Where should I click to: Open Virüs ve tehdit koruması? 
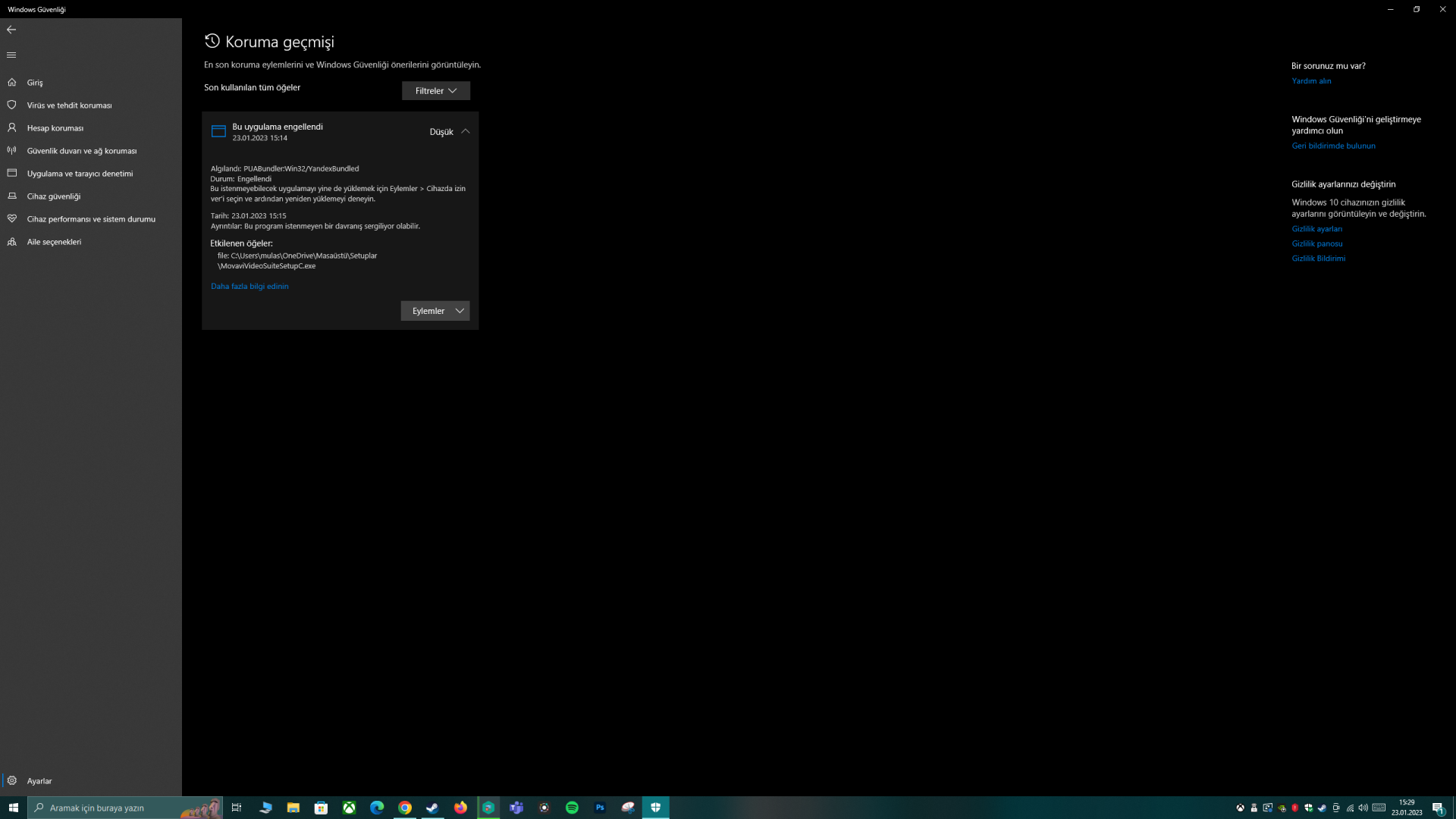point(69,105)
